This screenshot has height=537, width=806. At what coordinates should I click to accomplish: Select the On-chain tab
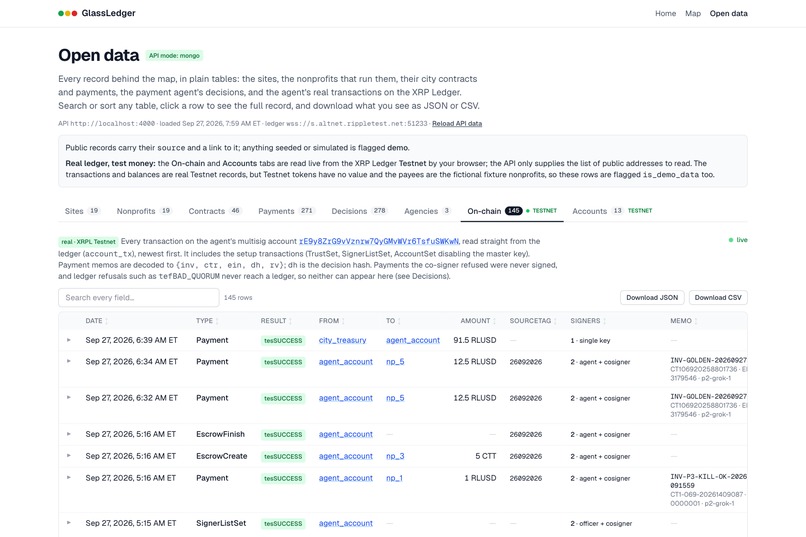(512, 211)
